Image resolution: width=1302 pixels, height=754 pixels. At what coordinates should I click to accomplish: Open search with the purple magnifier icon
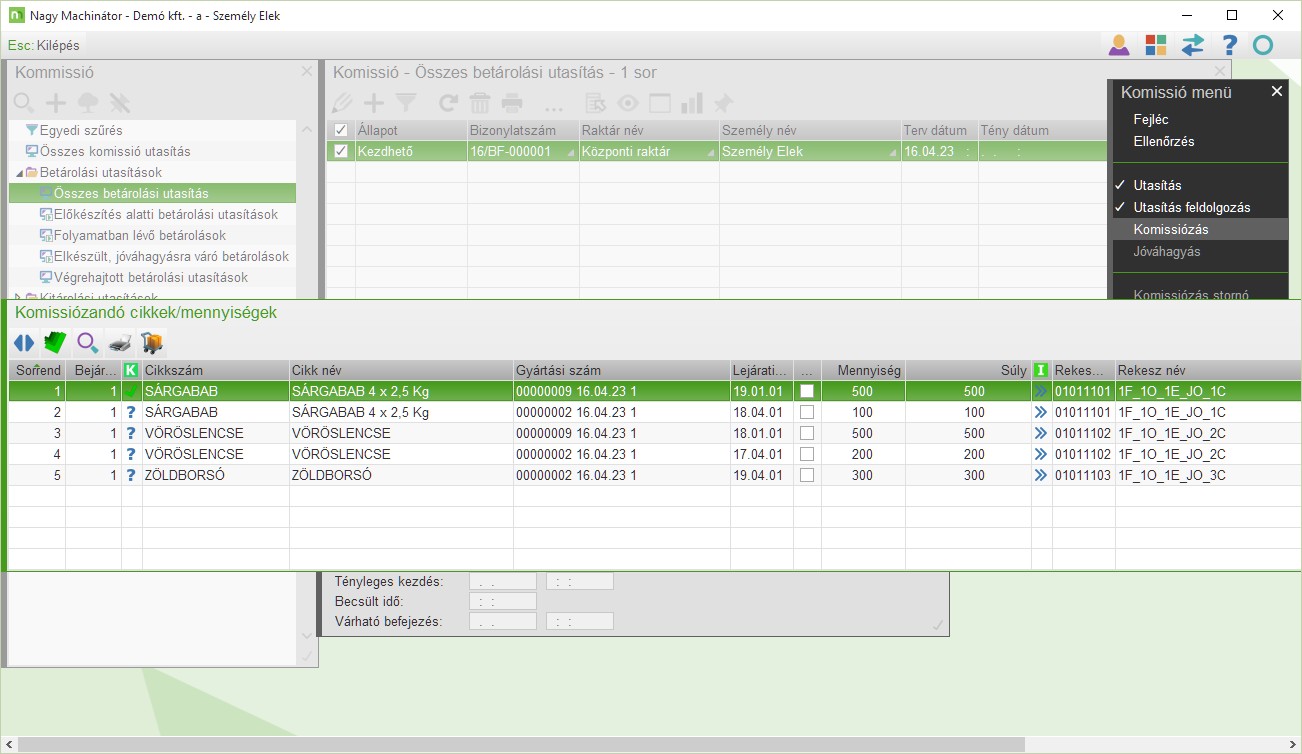pyautogui.click(x=88, y=343)
